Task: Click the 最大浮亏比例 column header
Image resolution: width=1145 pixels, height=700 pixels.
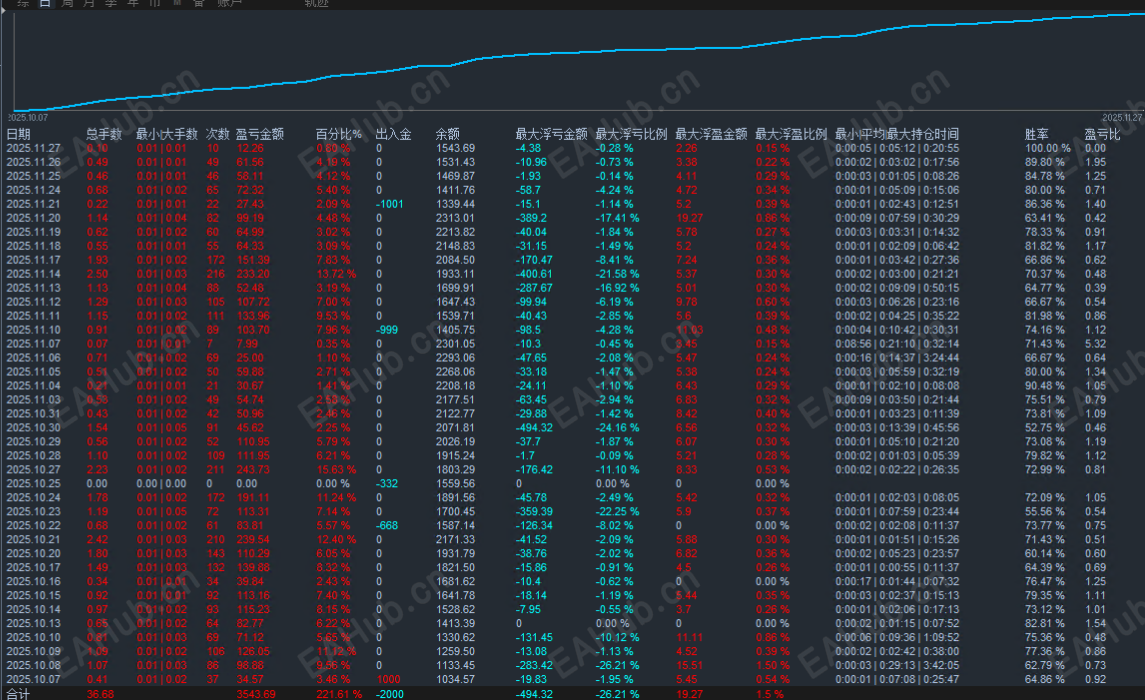Action: point(631,134)
